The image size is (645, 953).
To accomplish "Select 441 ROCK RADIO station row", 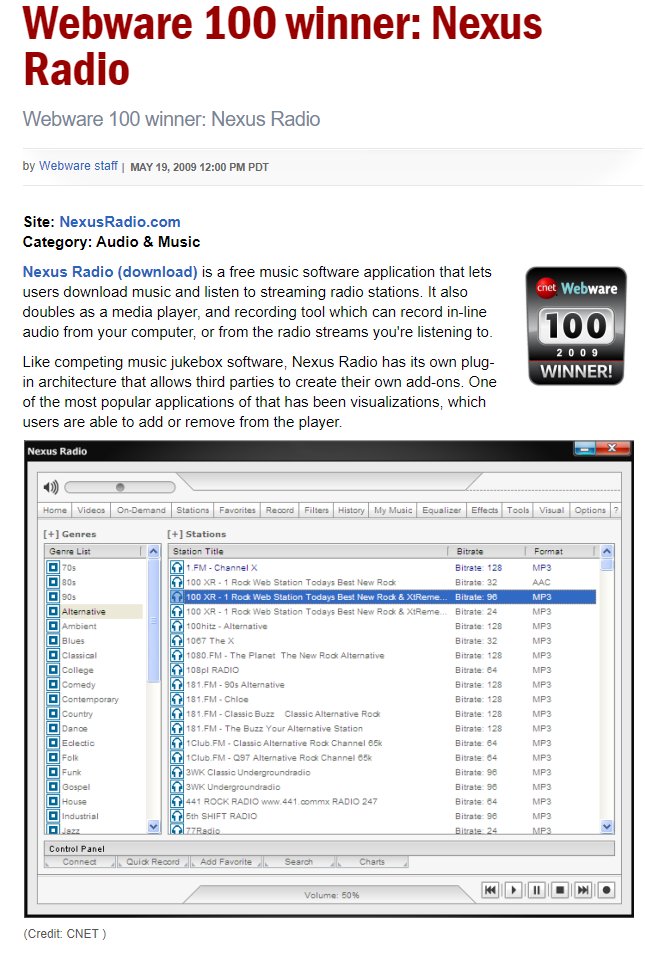I will click(382, 801).
